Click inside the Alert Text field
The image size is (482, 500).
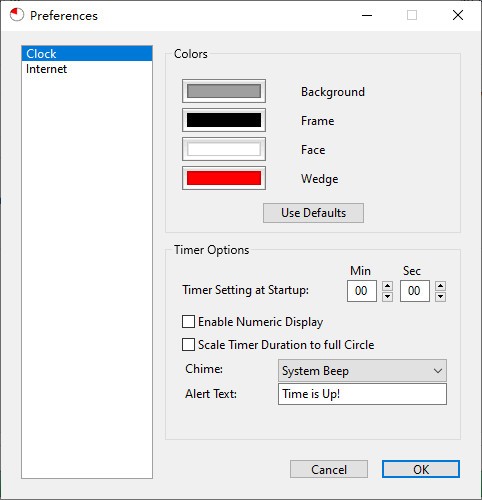coord(362,394)
